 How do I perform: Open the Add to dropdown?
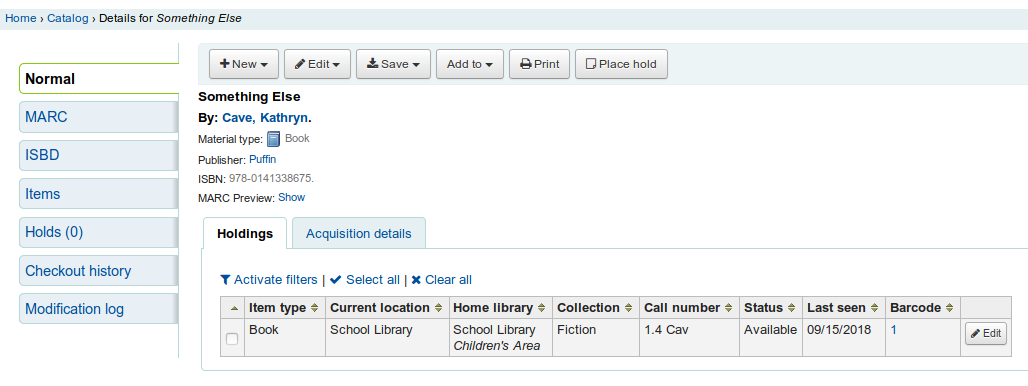(469, 64)
